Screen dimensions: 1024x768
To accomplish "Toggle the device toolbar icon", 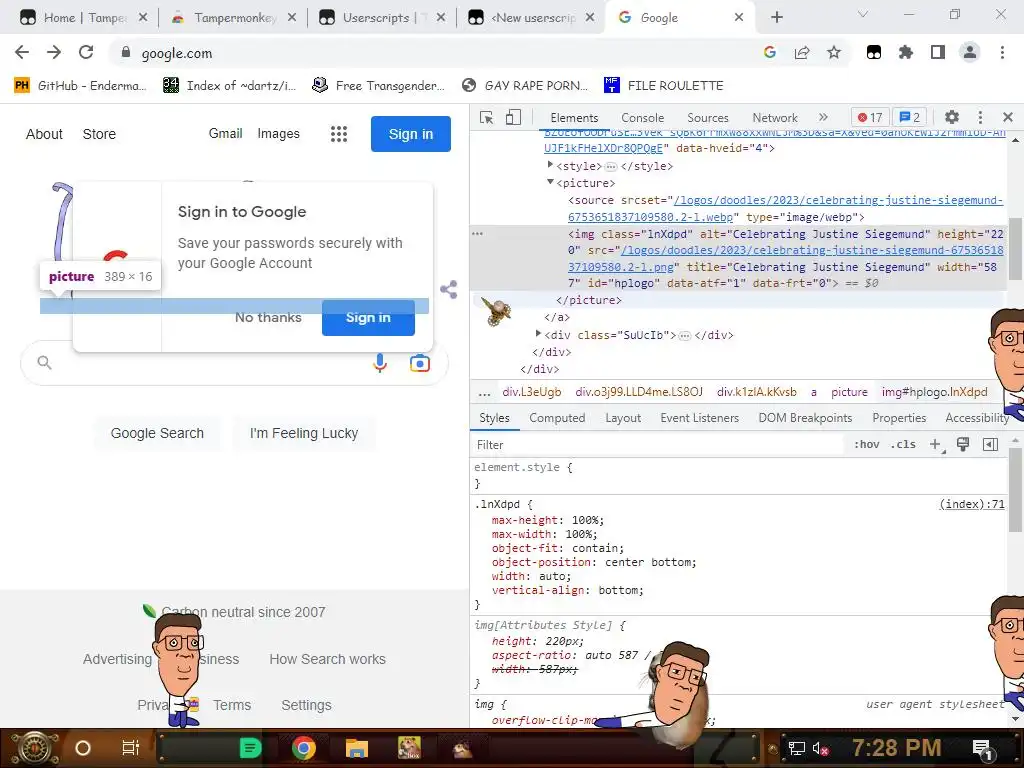I will click(x=513, y=118).
